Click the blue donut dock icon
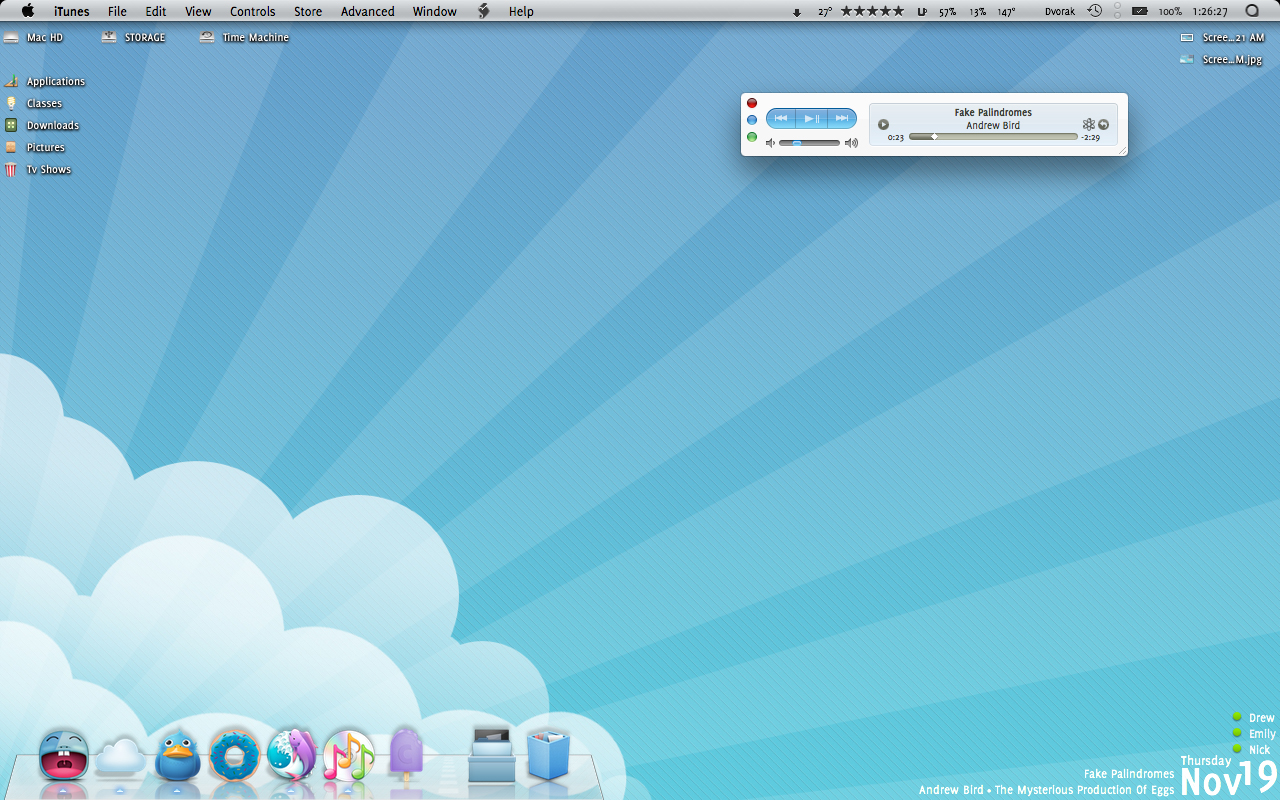Viewport: 1280px width, 800px height. point(235,756)
